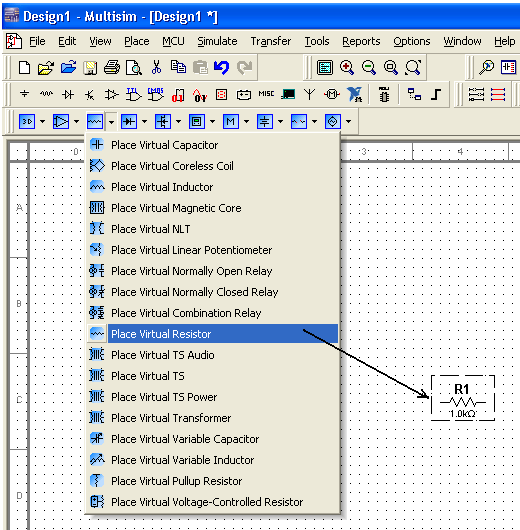520x530 pixels.
Task: Choose Place Virtual Resistor
Action: click(x=213, y=334)
